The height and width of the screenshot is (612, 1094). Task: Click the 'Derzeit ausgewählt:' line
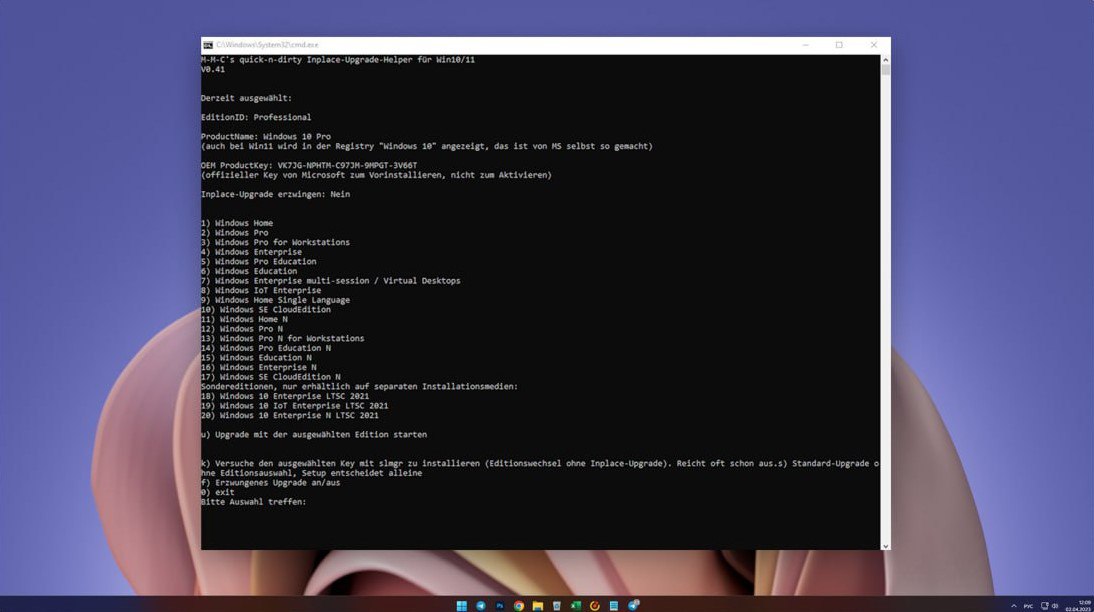coord(246,98)
